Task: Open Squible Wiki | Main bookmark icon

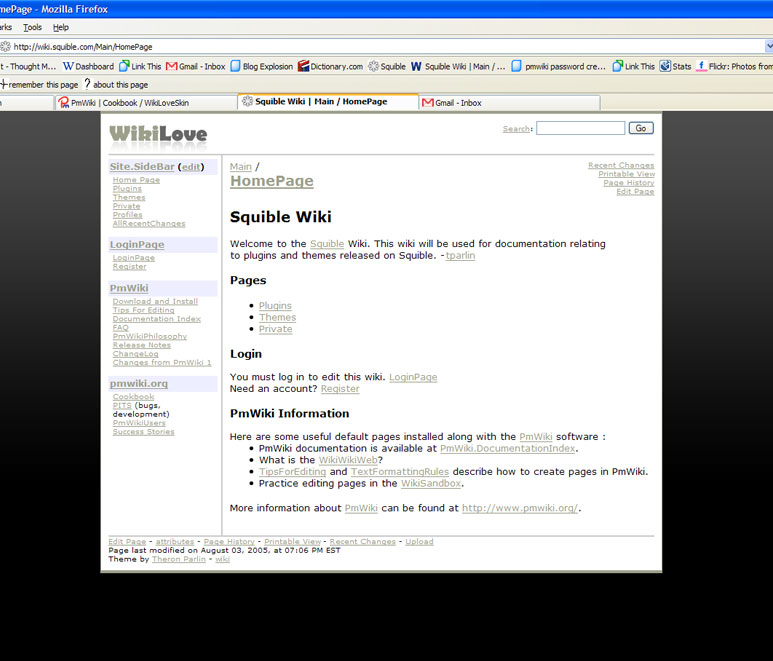Action: coord(416,66)
